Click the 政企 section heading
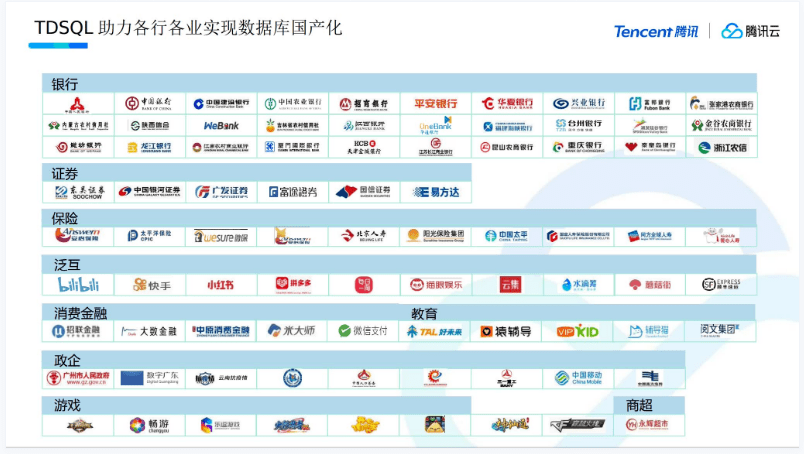The image size is (804, 454). [x=67, y=360]
